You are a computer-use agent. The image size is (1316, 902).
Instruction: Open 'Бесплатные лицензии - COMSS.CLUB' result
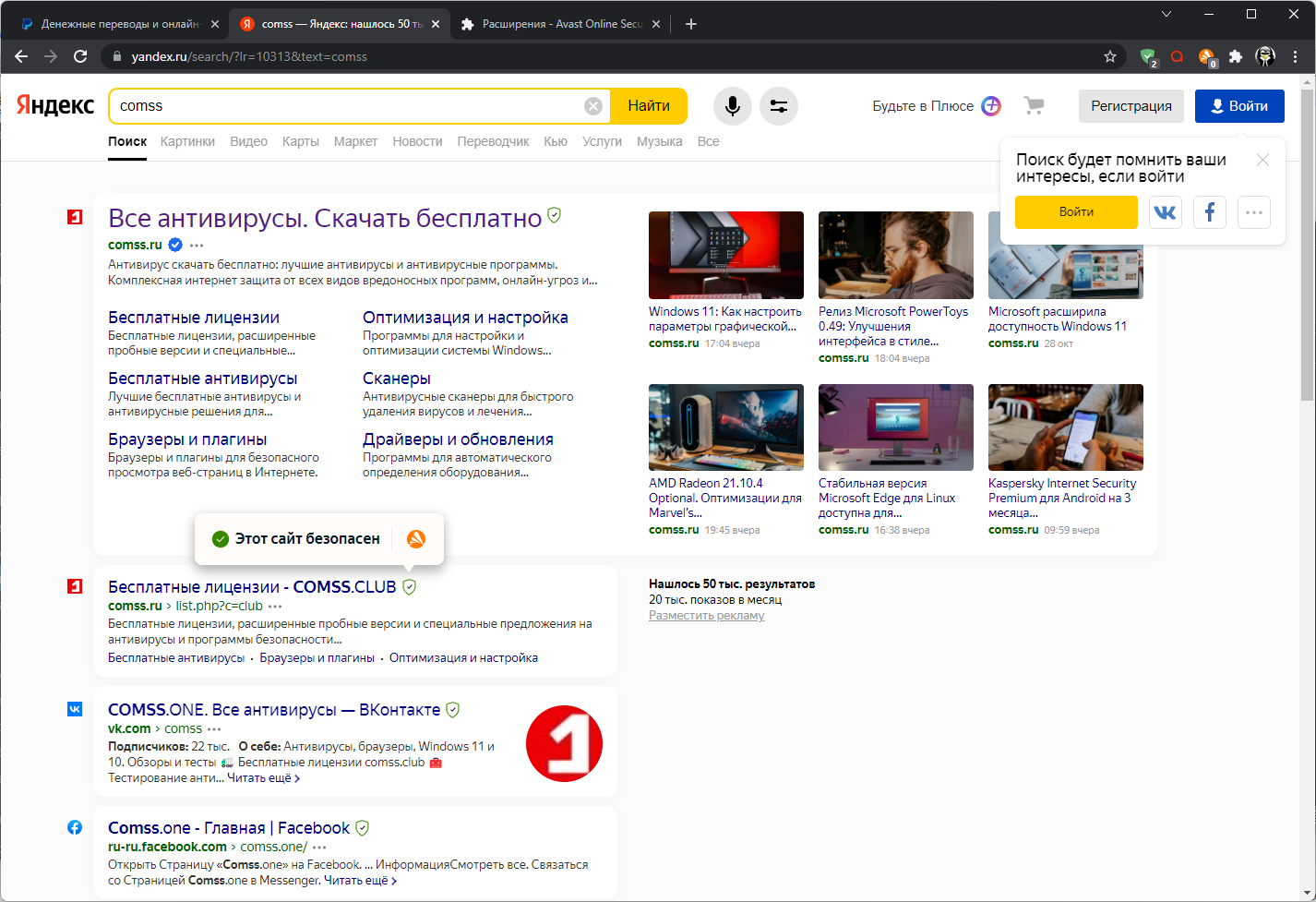[x=252, y=587]
